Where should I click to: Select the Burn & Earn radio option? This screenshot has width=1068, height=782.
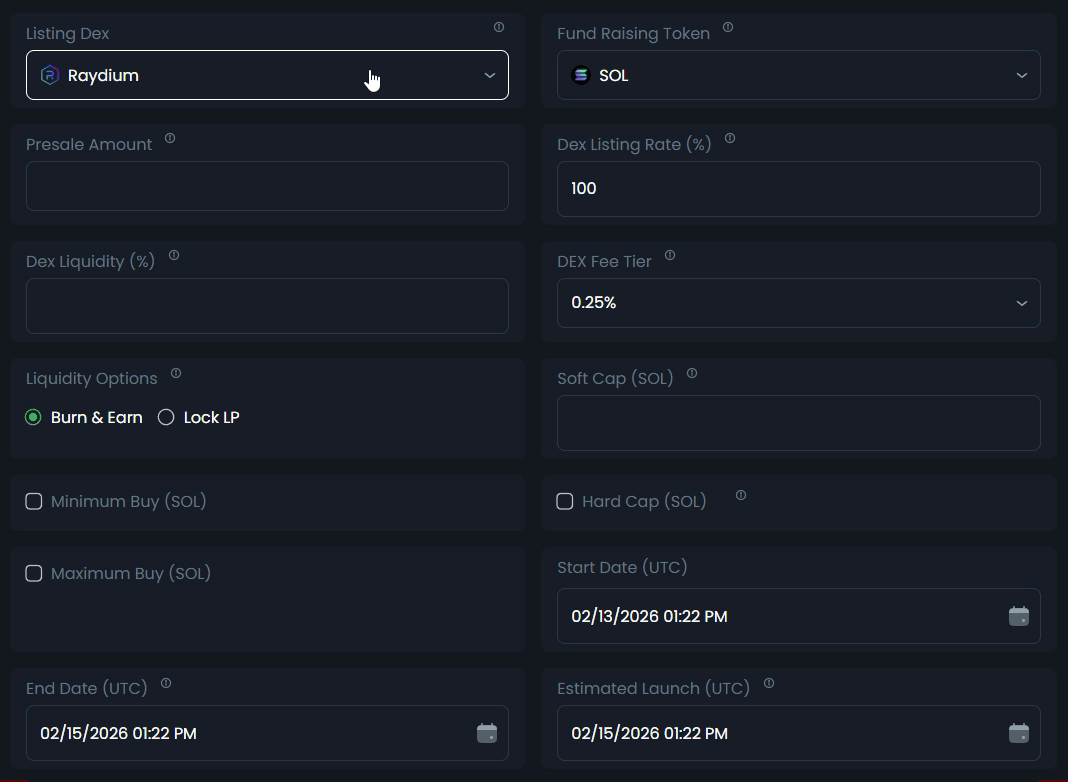[x=34, y=417]
